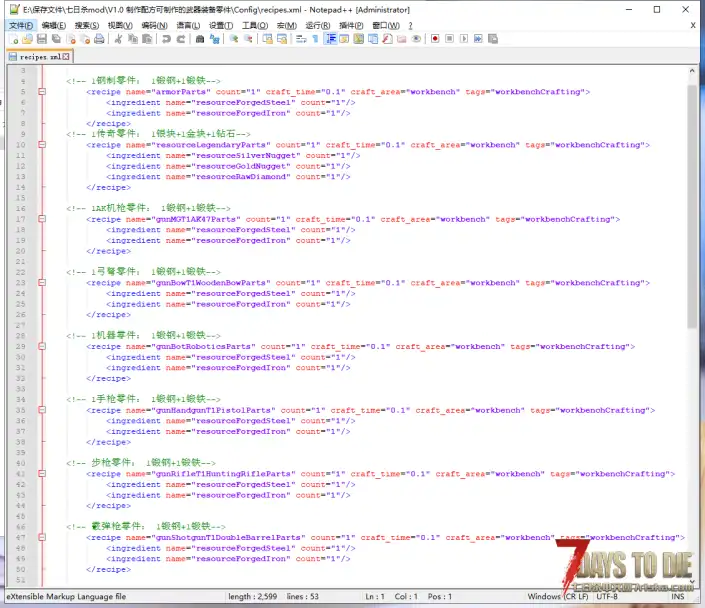The height and width of the screenshot is (608, 705).
Task: Click the vertical scrollbar thumb
Action: coord(692,206)
